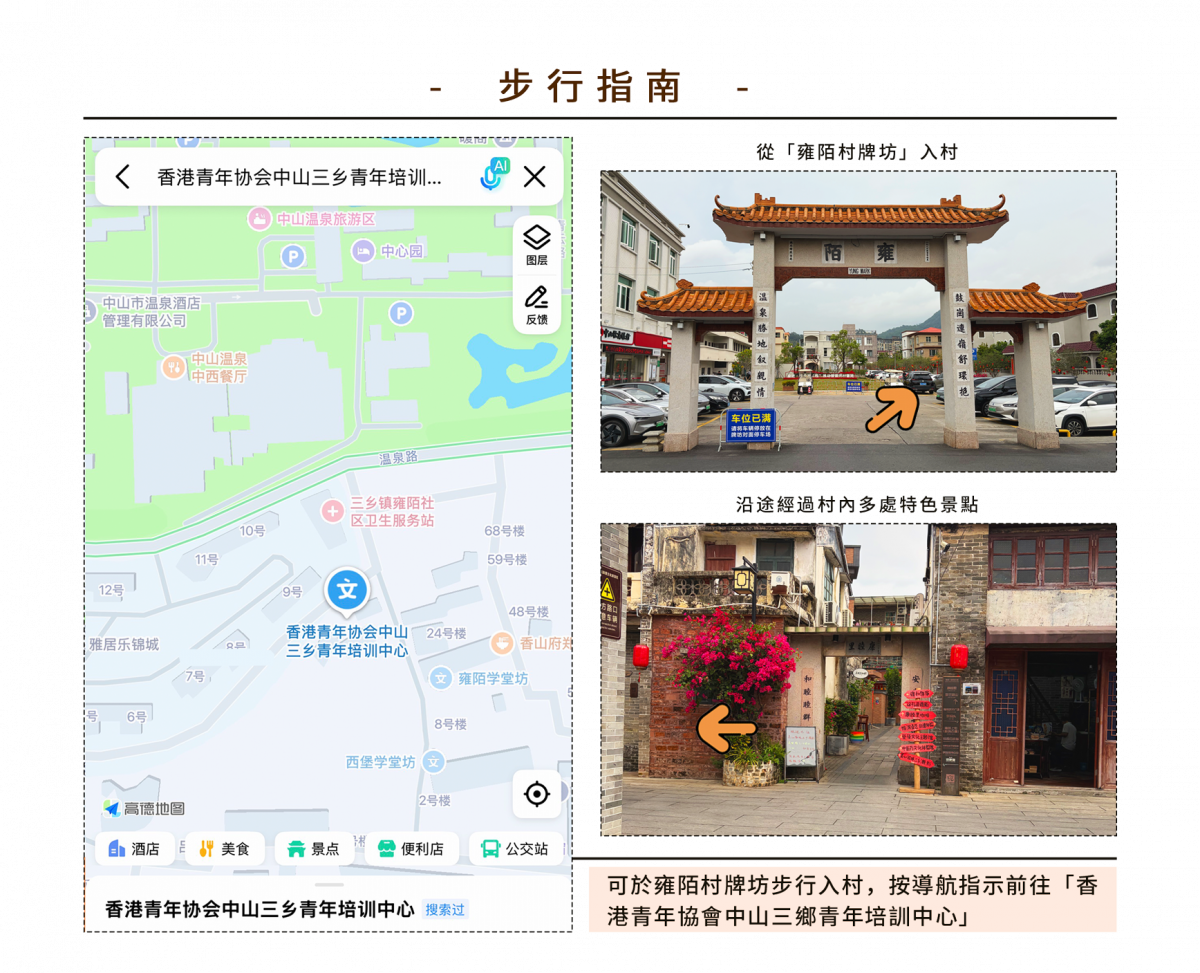The width and height of the screenshot is (1200, 973).
Task: Tap the 景点 category chip
Action: (314, 849)
